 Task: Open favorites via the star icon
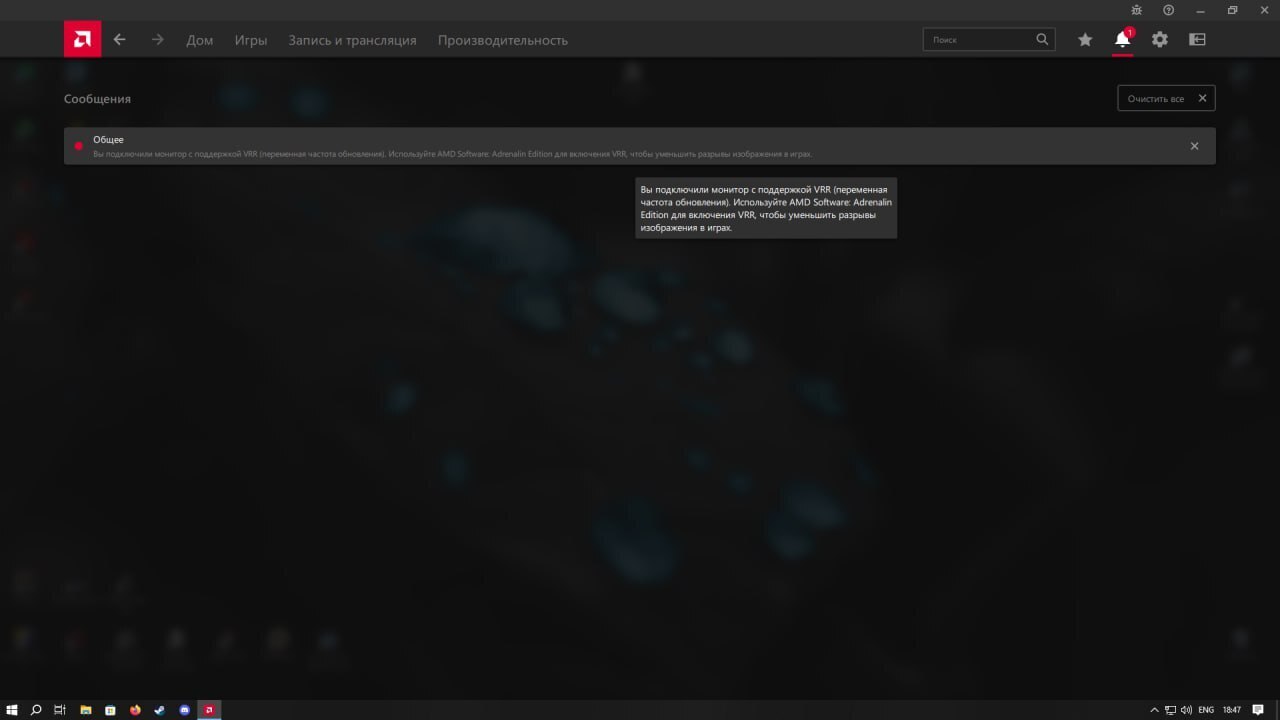(x=1085, y=40)
